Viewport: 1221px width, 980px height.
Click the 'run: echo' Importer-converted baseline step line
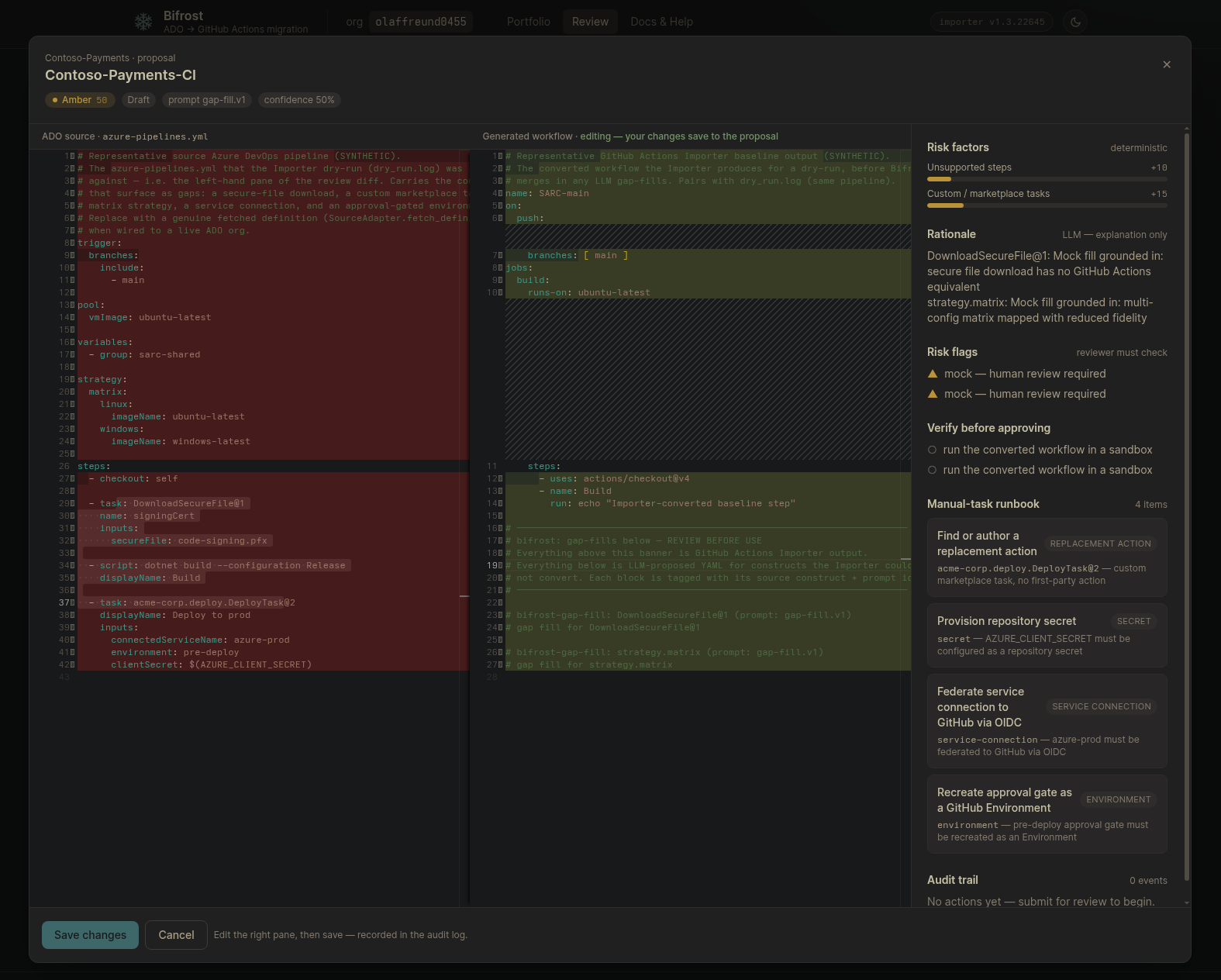(x=673, y=503)
